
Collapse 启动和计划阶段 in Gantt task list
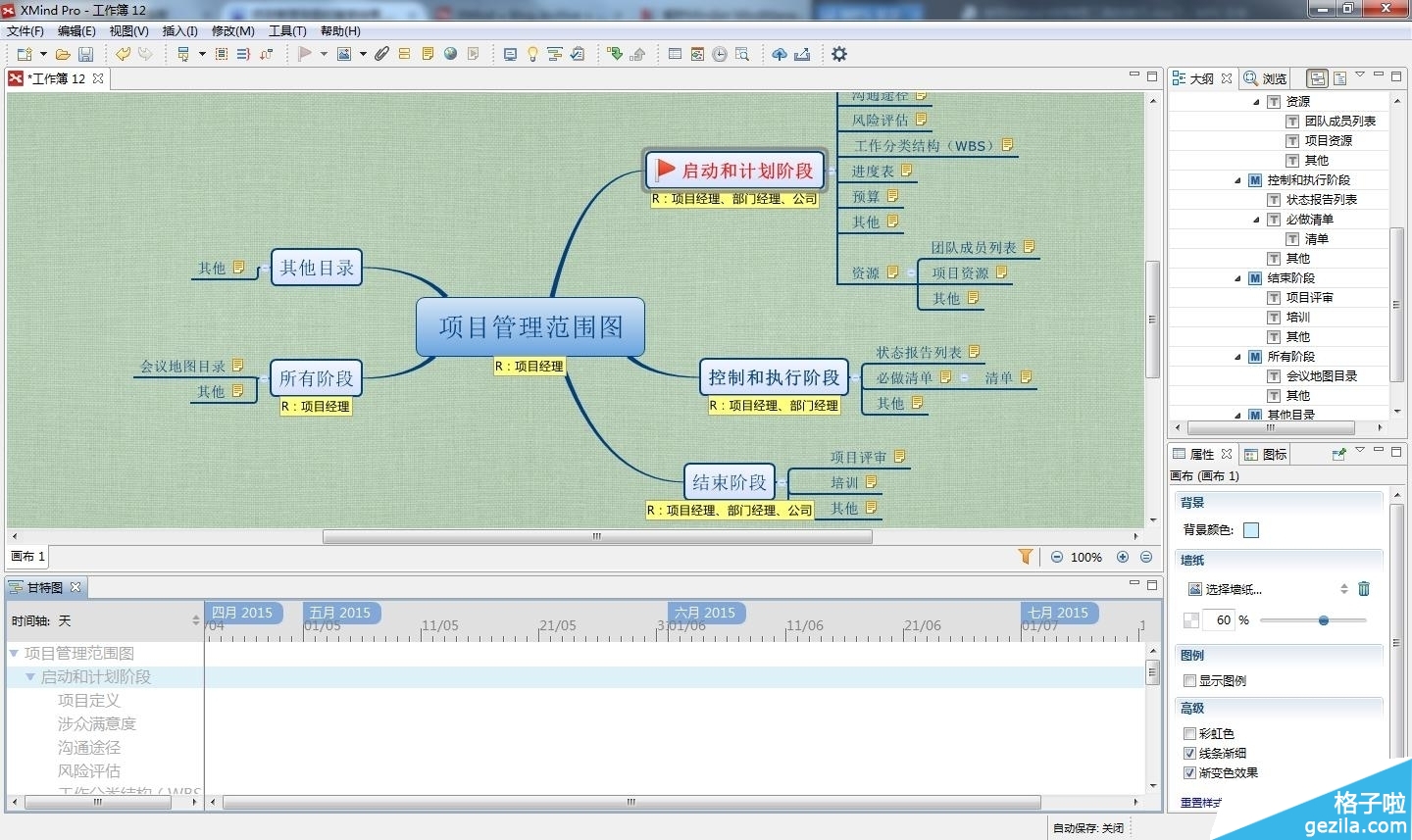[x=30, y=676]
